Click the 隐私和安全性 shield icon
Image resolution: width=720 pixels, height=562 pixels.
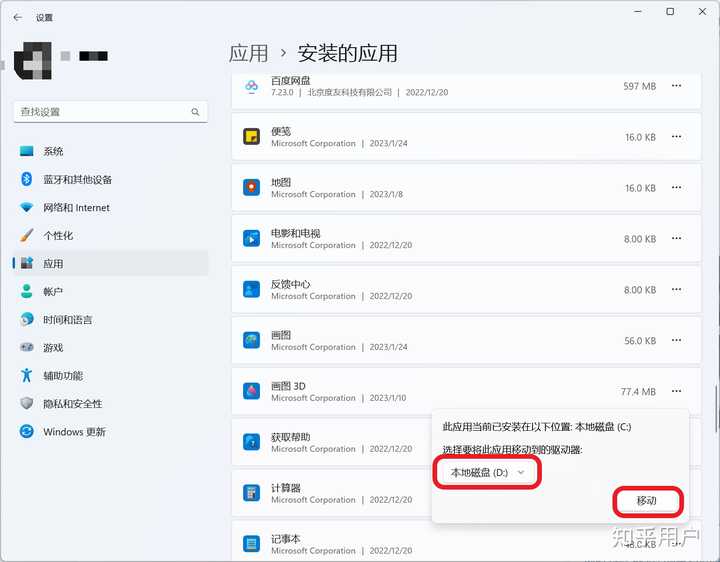click(x=27, y=403)
